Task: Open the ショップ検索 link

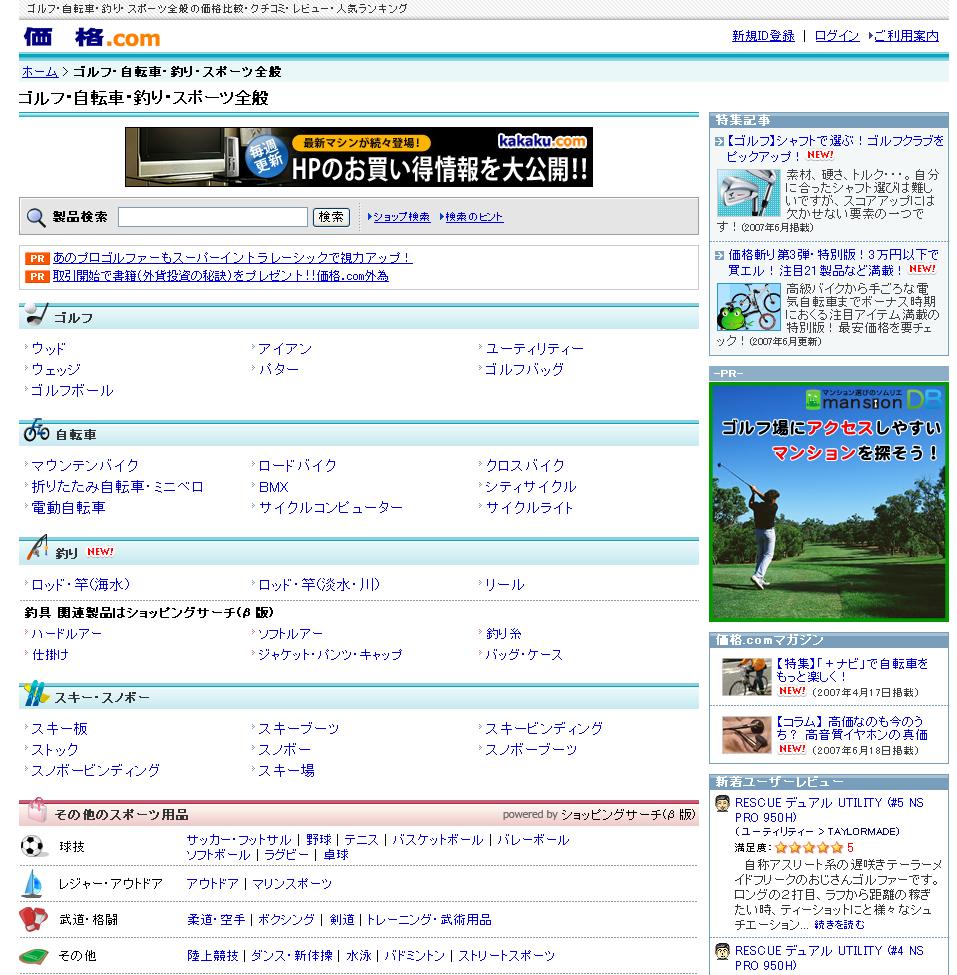Action: point(401,217)
